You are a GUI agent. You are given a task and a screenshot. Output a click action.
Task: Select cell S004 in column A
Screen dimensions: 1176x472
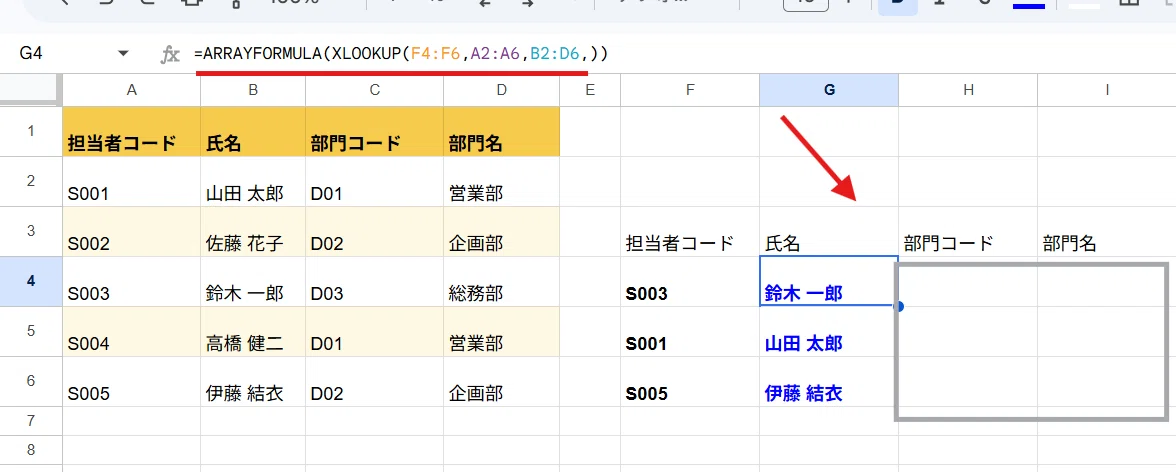click(x=131, y=332)
